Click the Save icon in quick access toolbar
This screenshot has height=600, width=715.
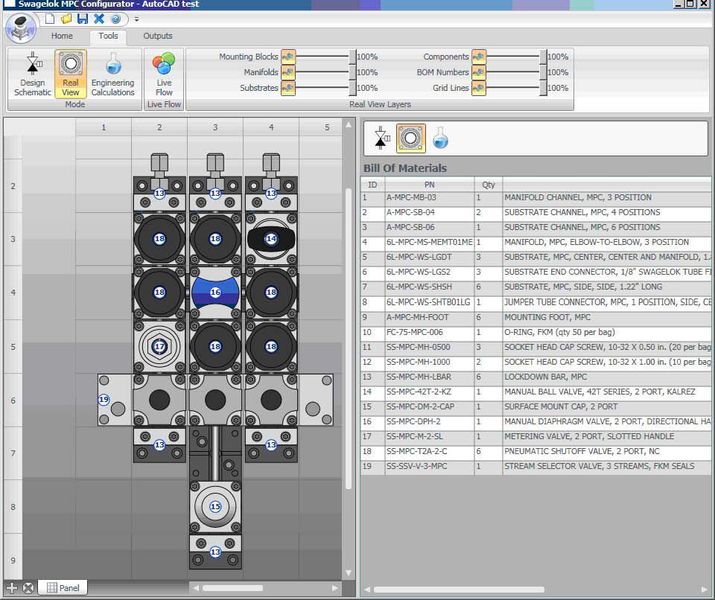(x=83, y=19)
